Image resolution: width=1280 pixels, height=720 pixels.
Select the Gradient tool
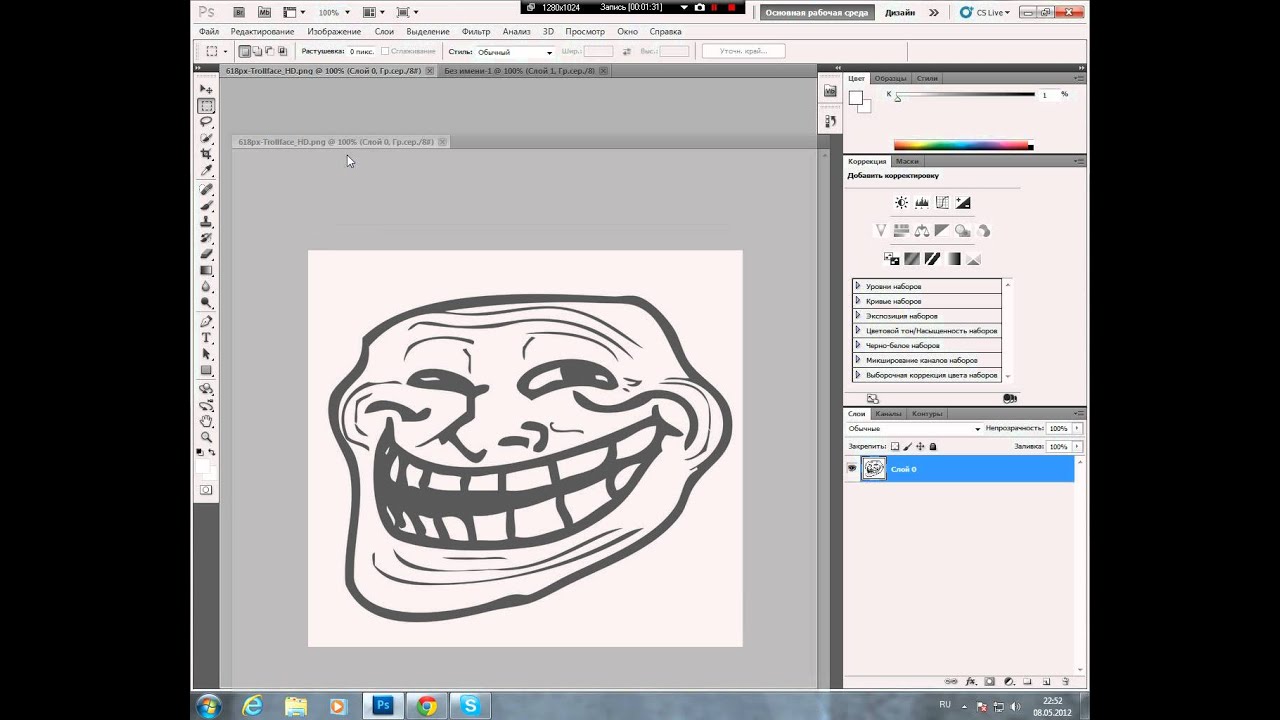click(x=206, y=270)
